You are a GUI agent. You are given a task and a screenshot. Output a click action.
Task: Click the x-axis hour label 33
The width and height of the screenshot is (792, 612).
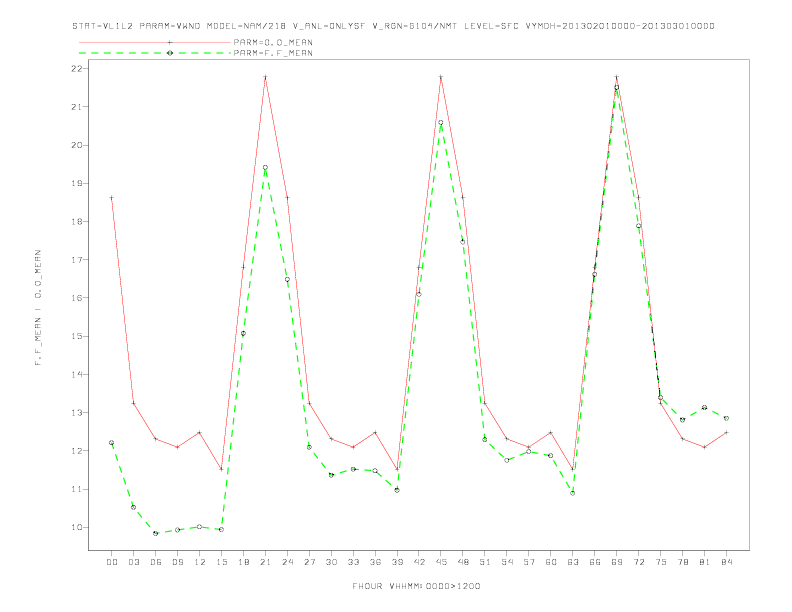point(353,562)
